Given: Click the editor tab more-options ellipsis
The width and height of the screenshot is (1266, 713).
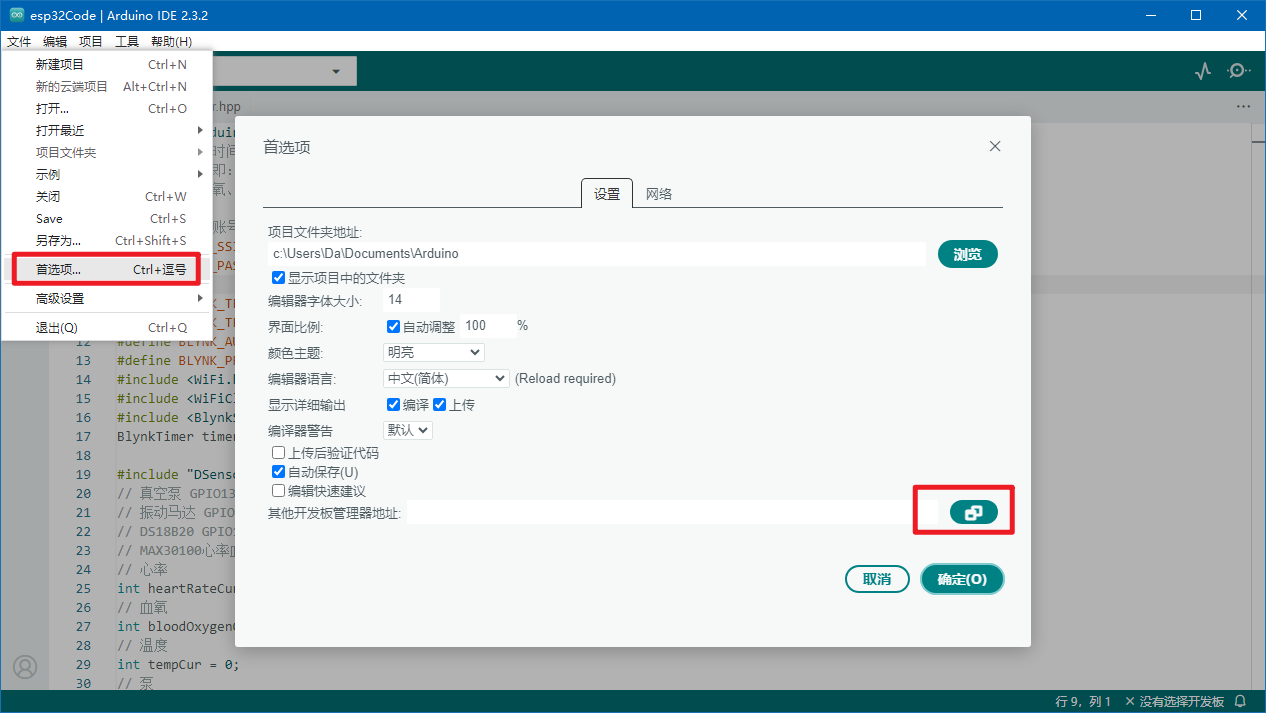Looking at the screenshot, I should [x=1243, y=106].
